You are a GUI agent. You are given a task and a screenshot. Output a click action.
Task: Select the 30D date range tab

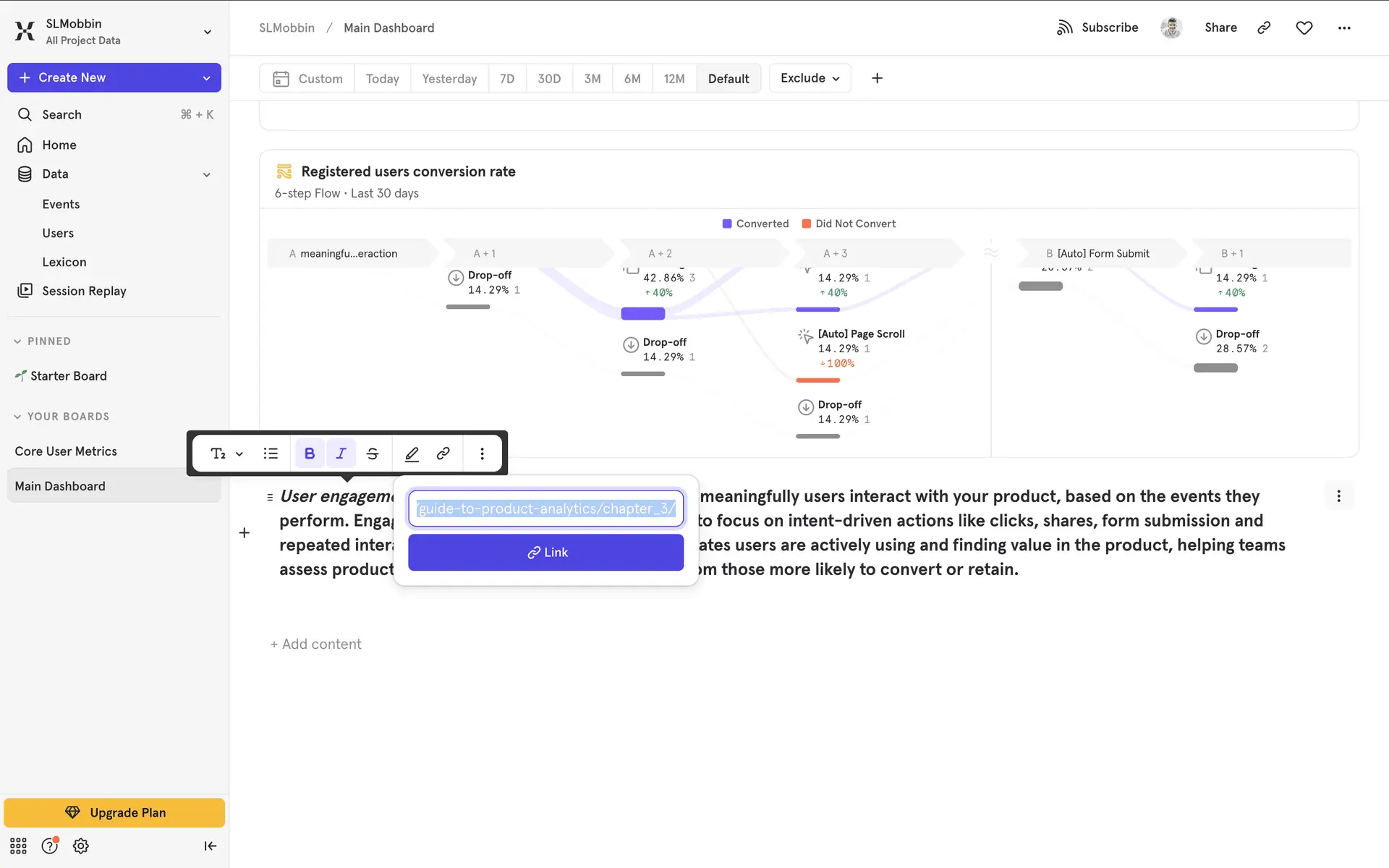549,78
